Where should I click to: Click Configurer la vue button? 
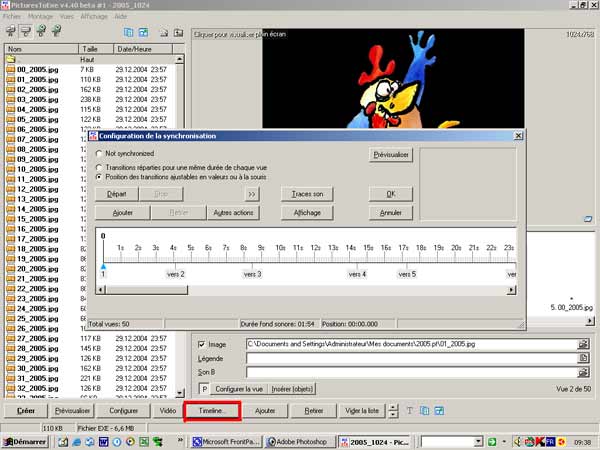point(239,389)
